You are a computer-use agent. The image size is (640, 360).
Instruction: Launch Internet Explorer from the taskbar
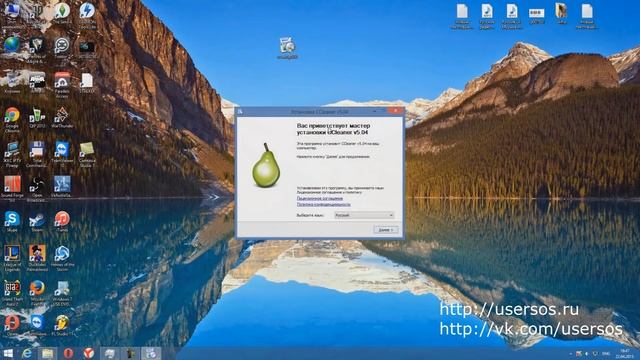(x=27, y=353)
